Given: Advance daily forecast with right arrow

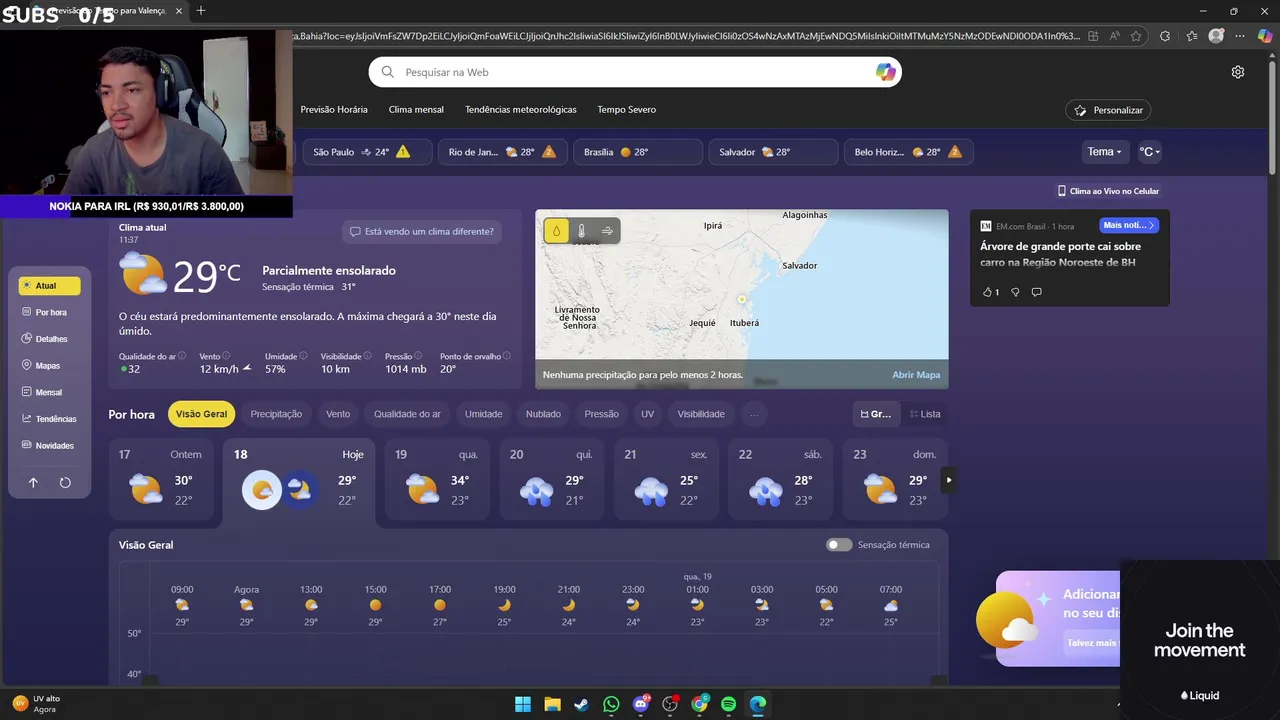Looking at the screenshot, I should (x=949, y=480).
